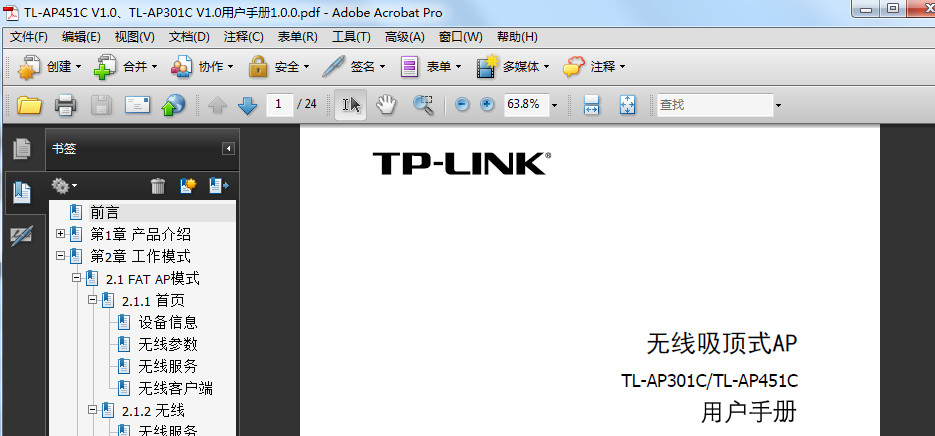Open the bookmark options gear menu
The image size is (935, 436).
click(x=64, y=186)
